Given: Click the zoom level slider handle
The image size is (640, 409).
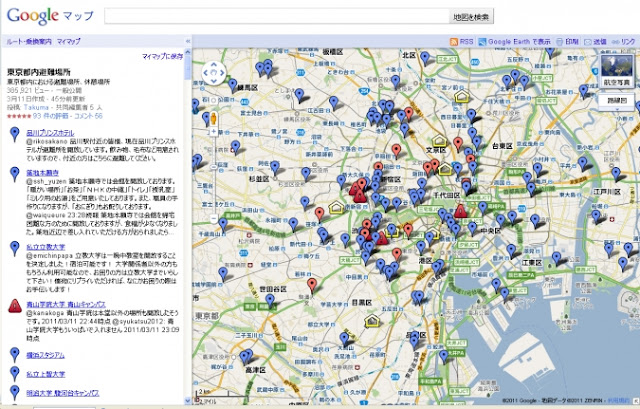Looking at the screenshot, I should (x=213, y=167).
